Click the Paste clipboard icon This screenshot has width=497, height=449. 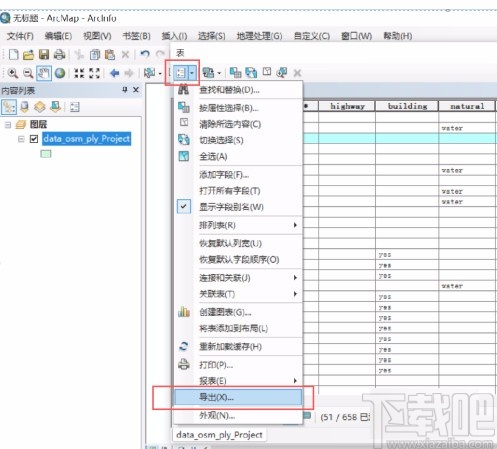click(110, 54)
